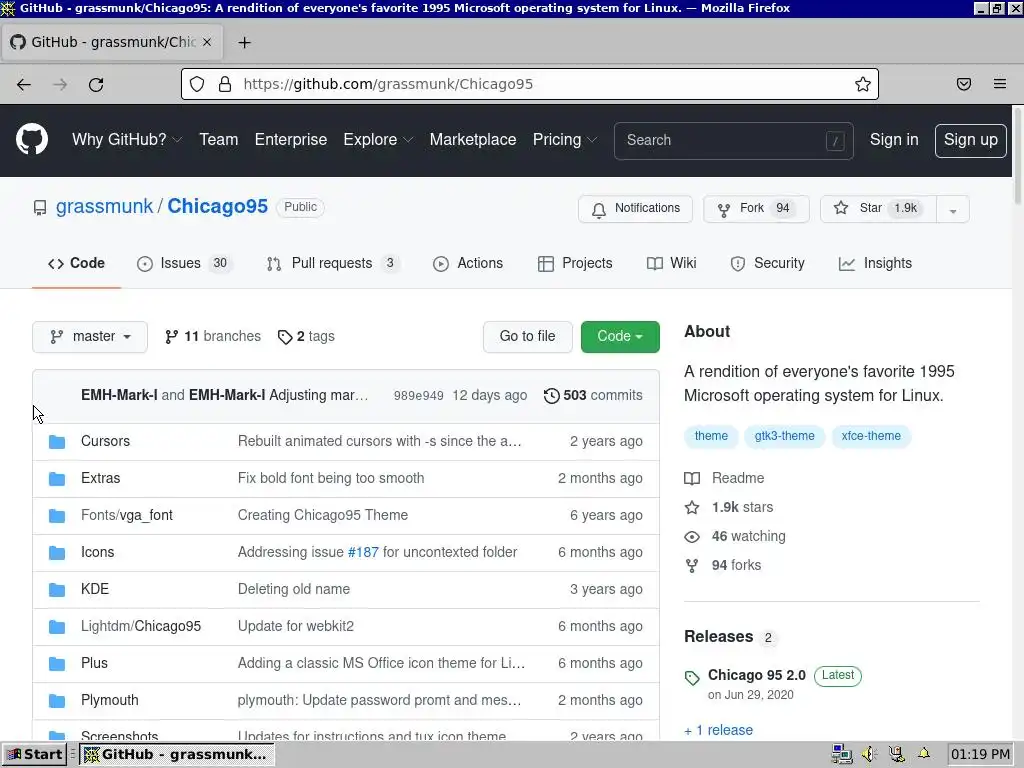Screen dimensions: 1024x768
Task: Click the Fork button
Action: pos(756,208)
